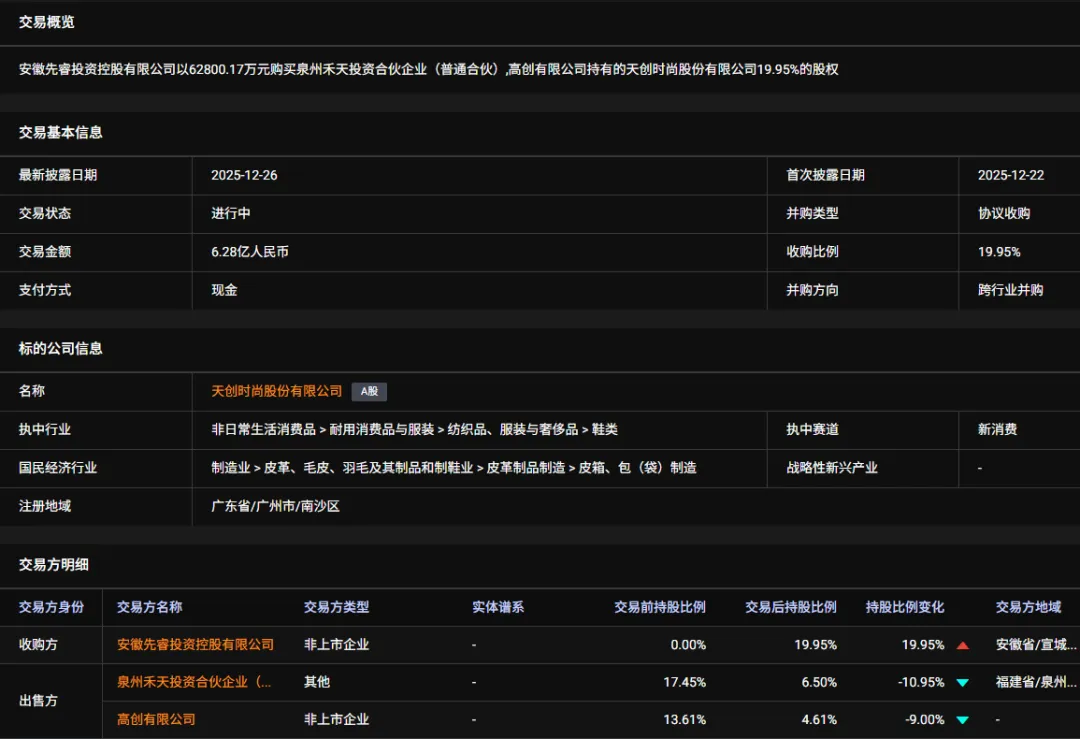Click the 协议收购 merger type value
Viewport: 1080px width, 739px height.
1004,214
